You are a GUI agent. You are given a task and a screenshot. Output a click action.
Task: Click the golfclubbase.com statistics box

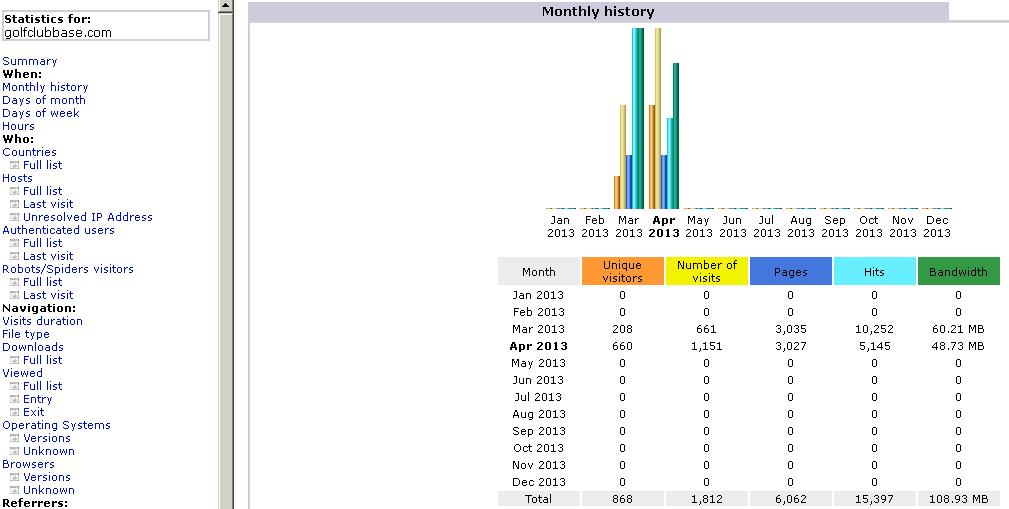[106, 26]
